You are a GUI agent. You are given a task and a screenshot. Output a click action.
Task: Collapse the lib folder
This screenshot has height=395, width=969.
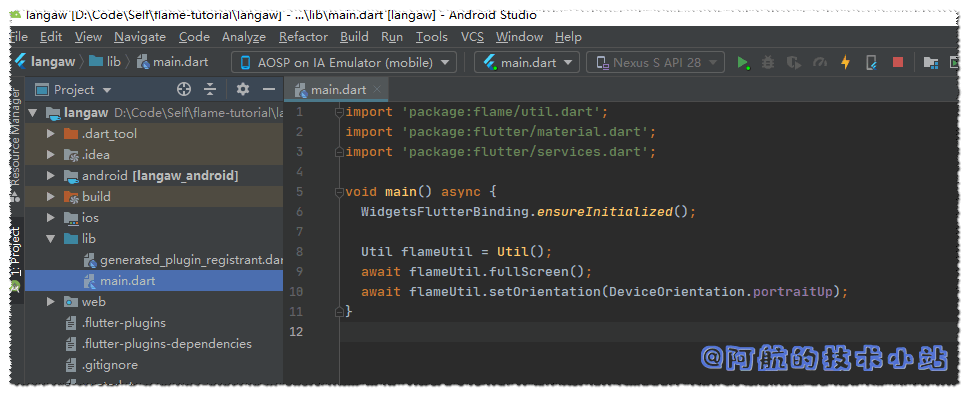(x=51, y=239)
